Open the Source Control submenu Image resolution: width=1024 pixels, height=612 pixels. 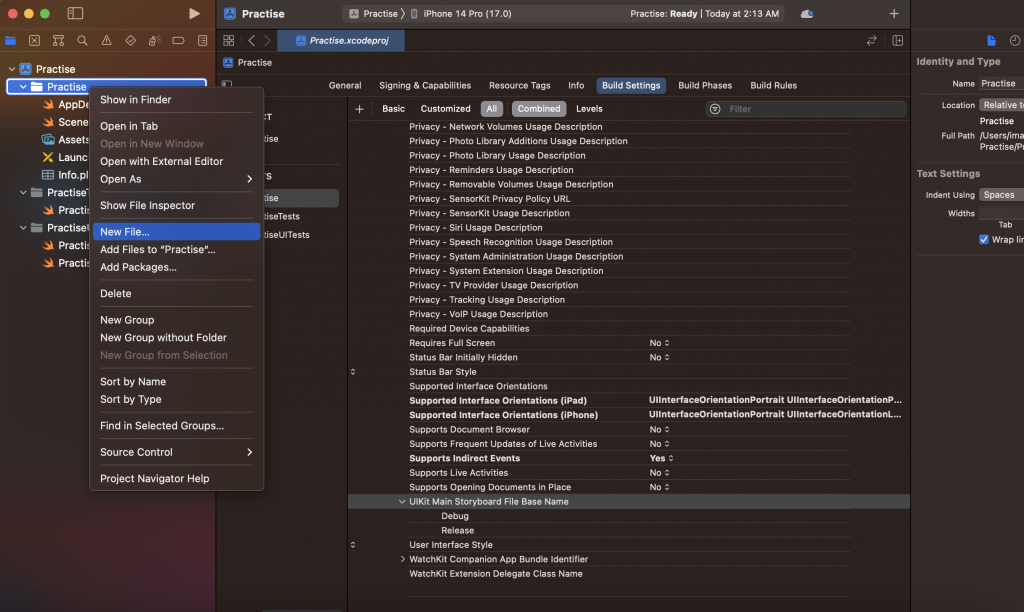[x=176, y=452]
